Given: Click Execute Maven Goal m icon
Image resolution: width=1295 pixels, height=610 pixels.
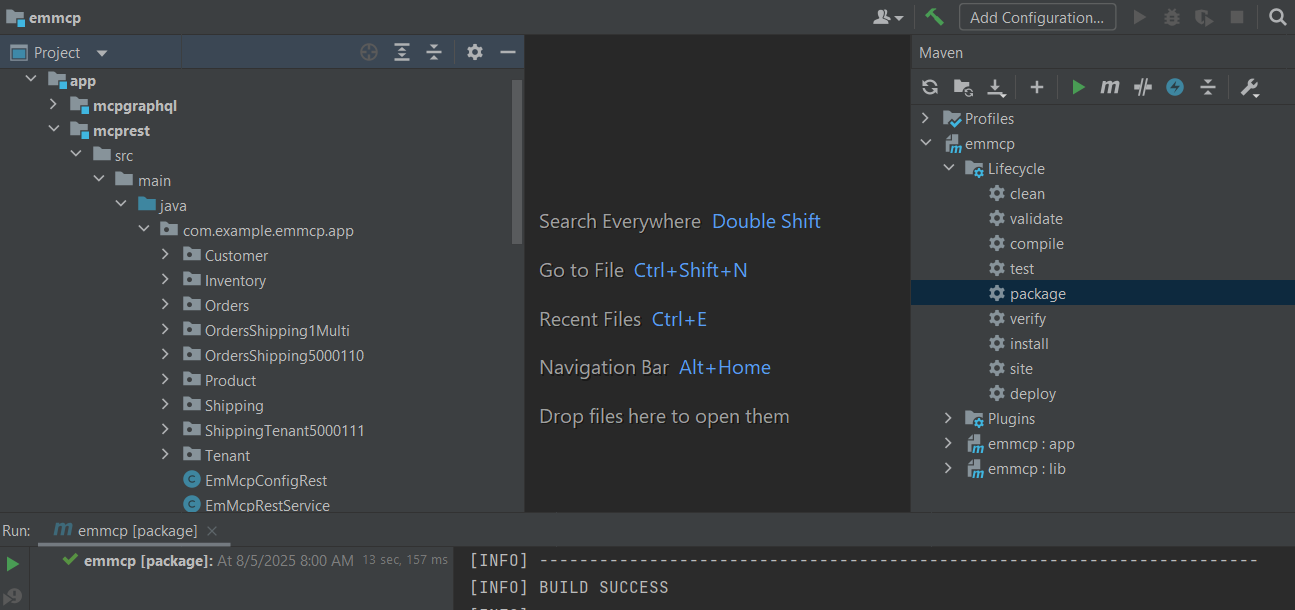Looking at the screenshot, I should [1110, 87].
